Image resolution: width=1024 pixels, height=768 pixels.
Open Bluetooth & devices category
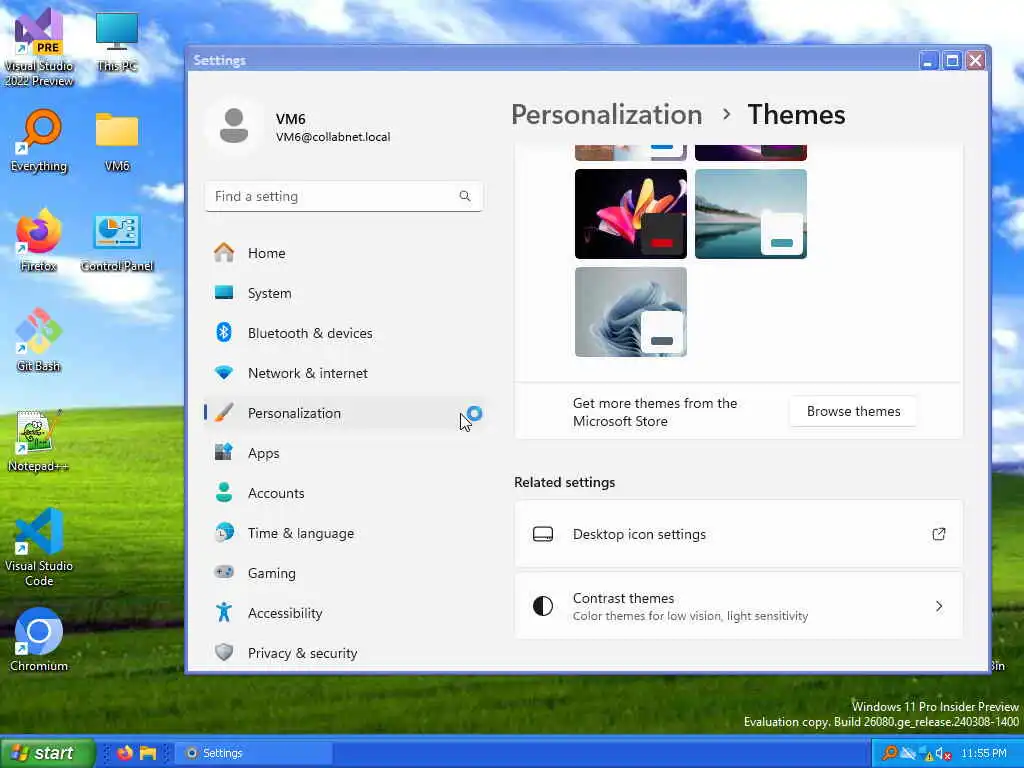pyautogui.click(x=344, y=333)
